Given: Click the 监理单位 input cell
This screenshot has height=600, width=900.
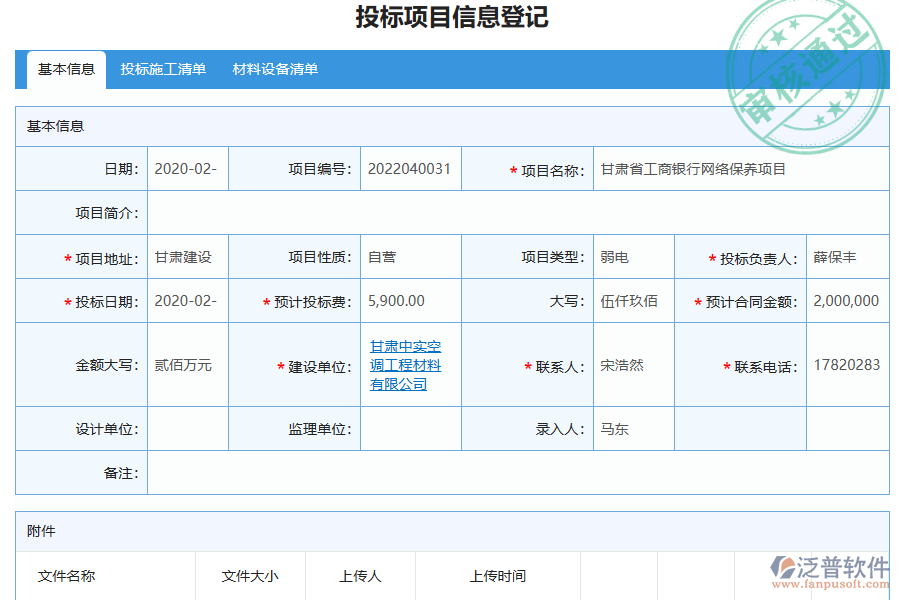Looking at the screenshot, I should (x=410, y=429).
